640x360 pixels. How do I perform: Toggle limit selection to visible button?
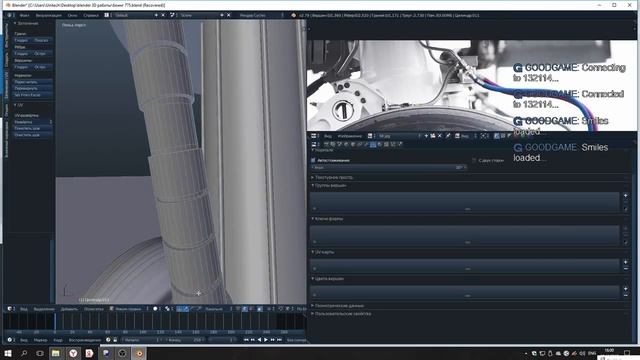[260, 309]
